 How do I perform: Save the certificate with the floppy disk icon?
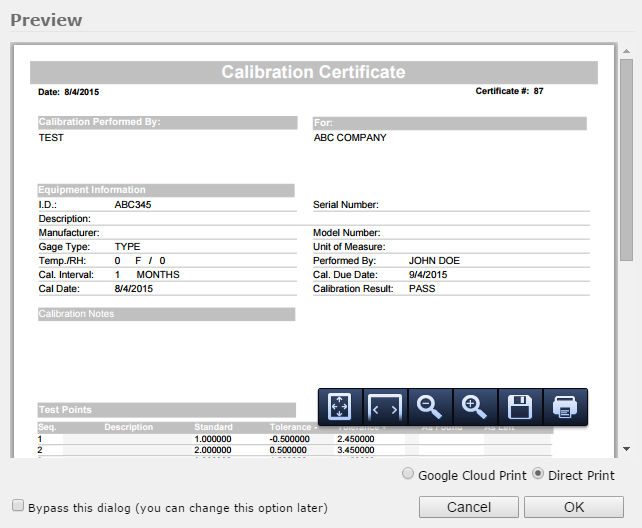(x=520, y=407)
